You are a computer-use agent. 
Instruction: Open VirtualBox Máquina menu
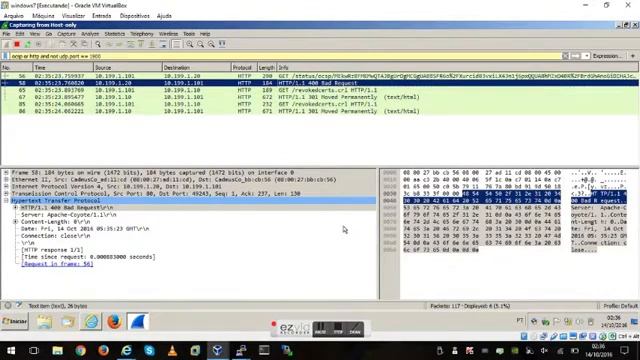[43, 16]
